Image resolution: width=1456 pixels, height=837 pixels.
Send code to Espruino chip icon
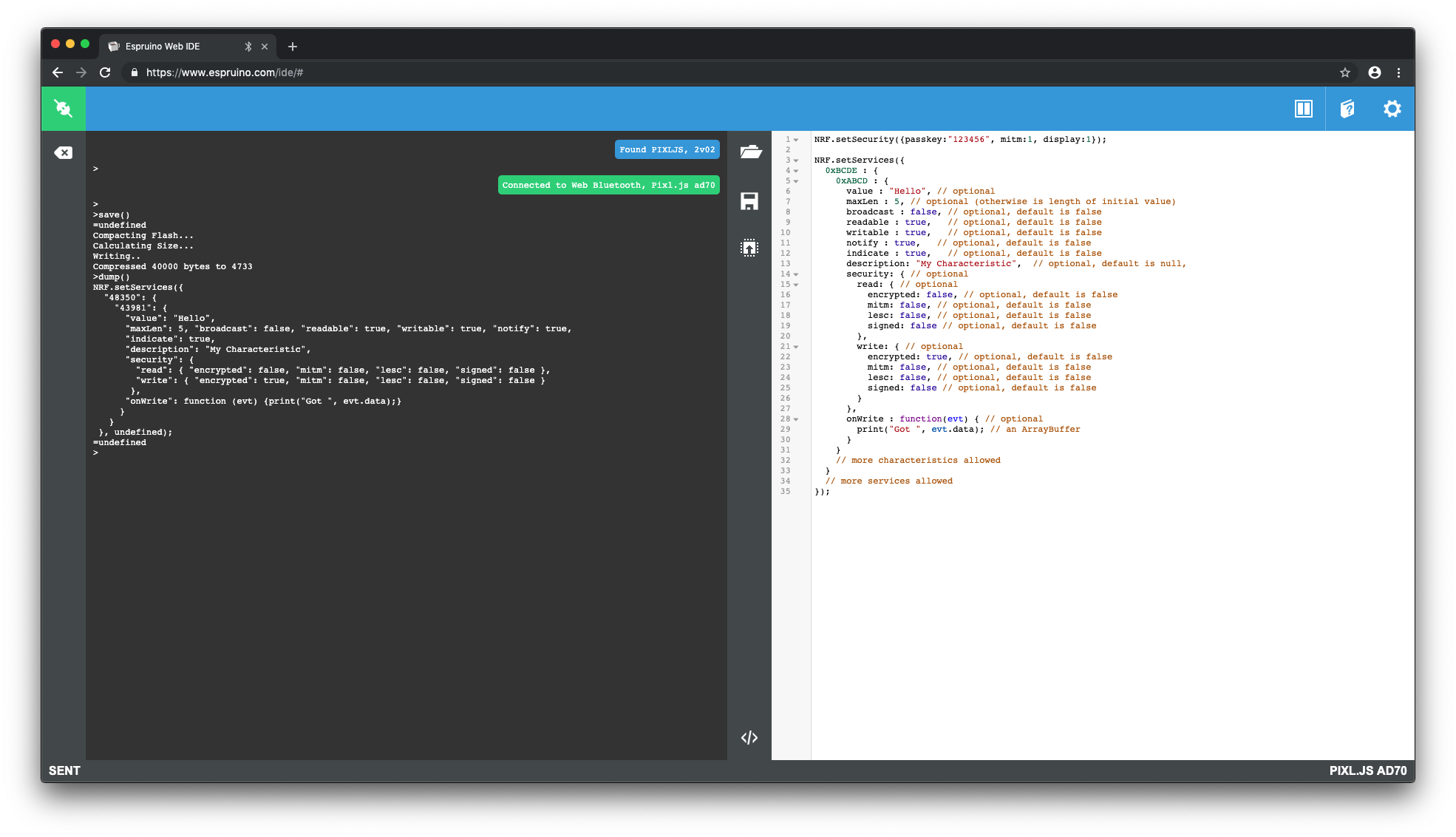point(749,248)
